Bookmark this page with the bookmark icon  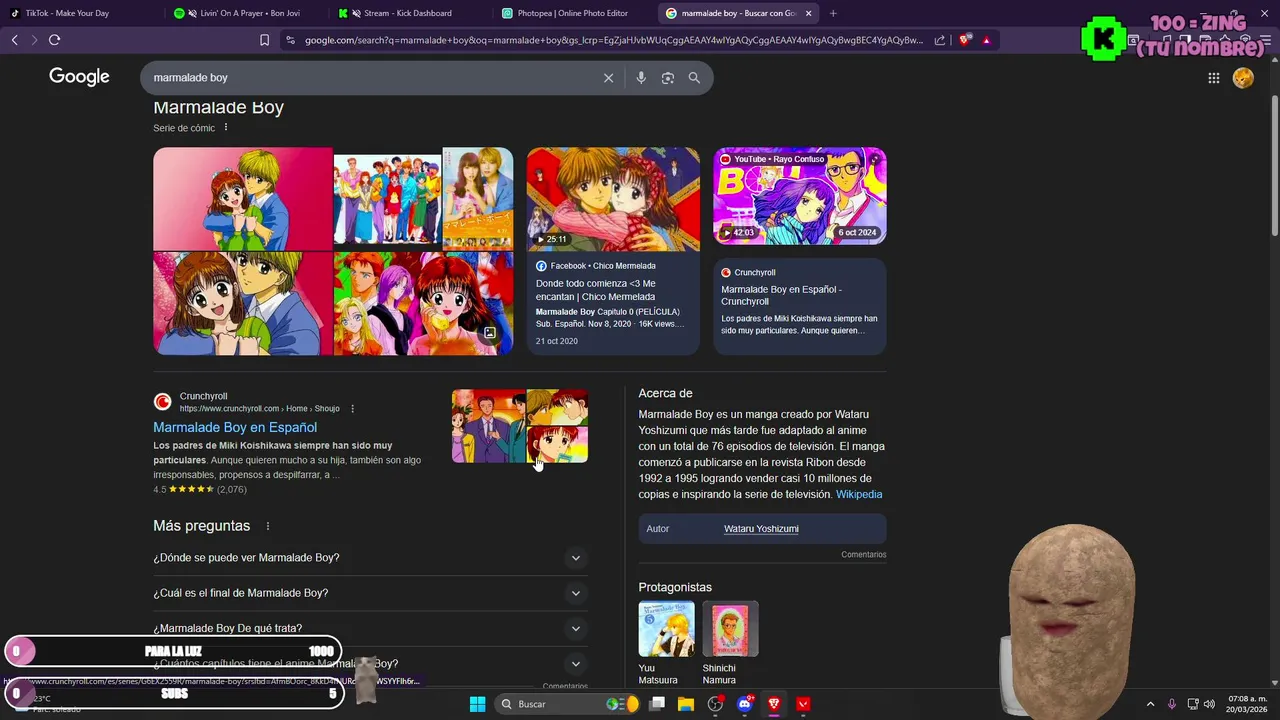coord(264,40)
